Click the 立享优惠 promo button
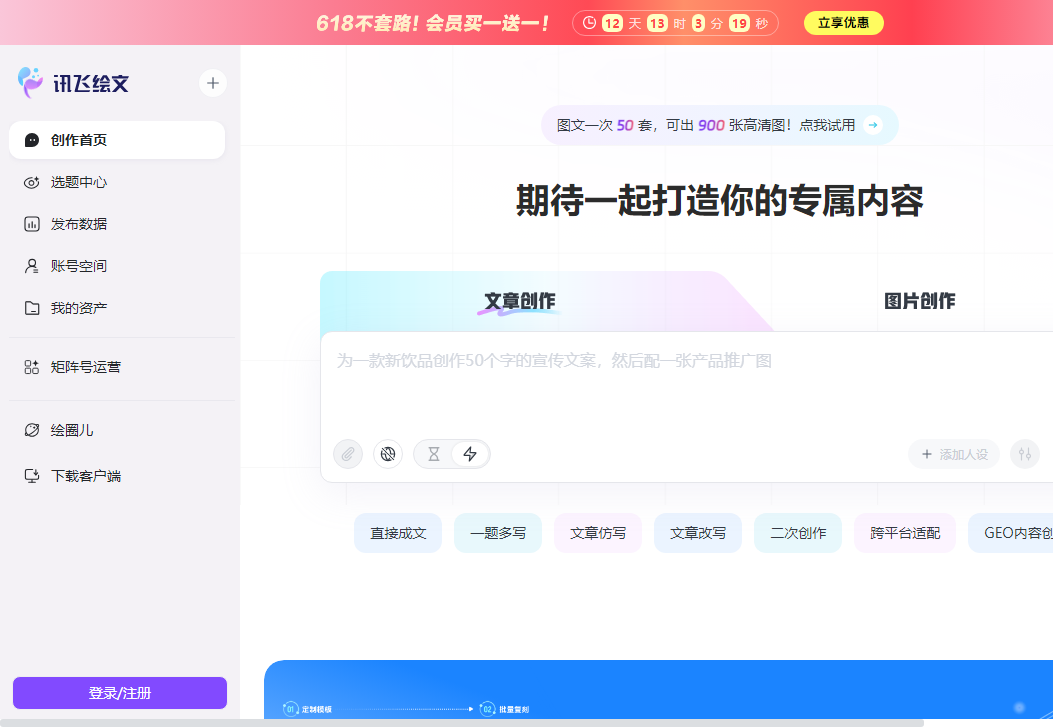Viewport: 1053px width, 727px height. coord(843,23)
